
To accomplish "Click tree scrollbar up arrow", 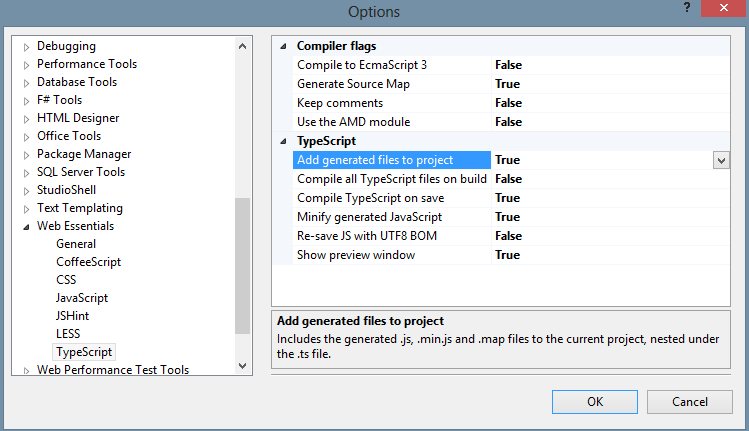I will [x=243, y=46].
